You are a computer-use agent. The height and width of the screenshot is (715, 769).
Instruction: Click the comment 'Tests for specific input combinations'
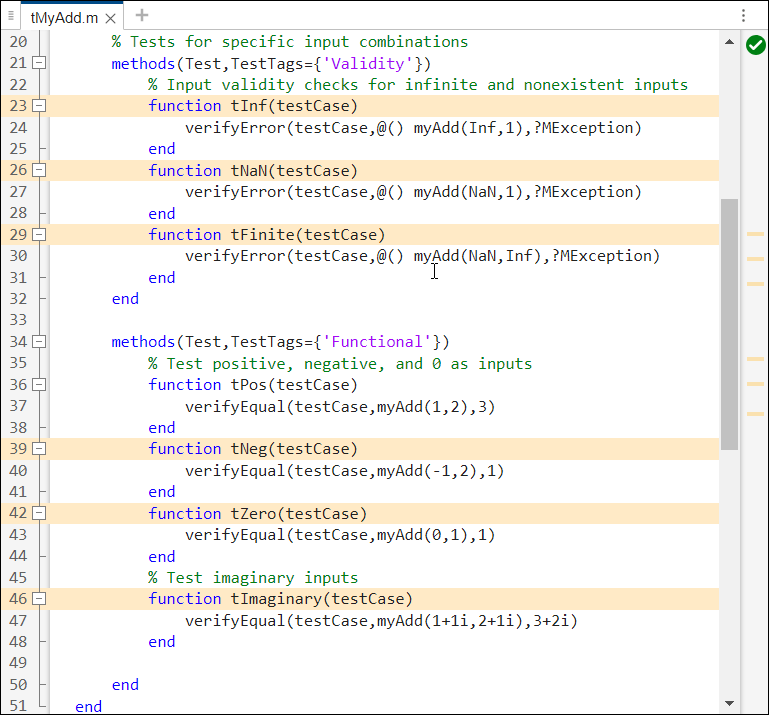(x=290, y=42)
